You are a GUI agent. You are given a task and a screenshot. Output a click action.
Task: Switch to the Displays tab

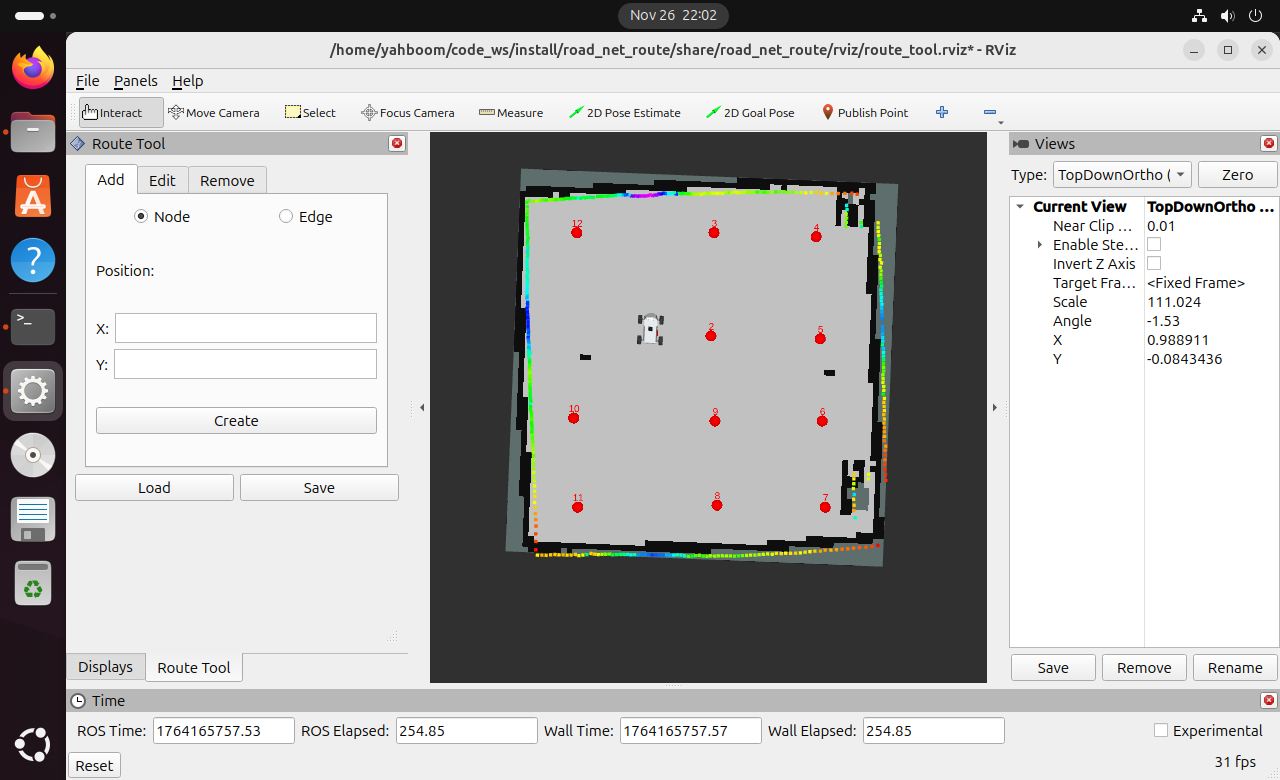105,667
